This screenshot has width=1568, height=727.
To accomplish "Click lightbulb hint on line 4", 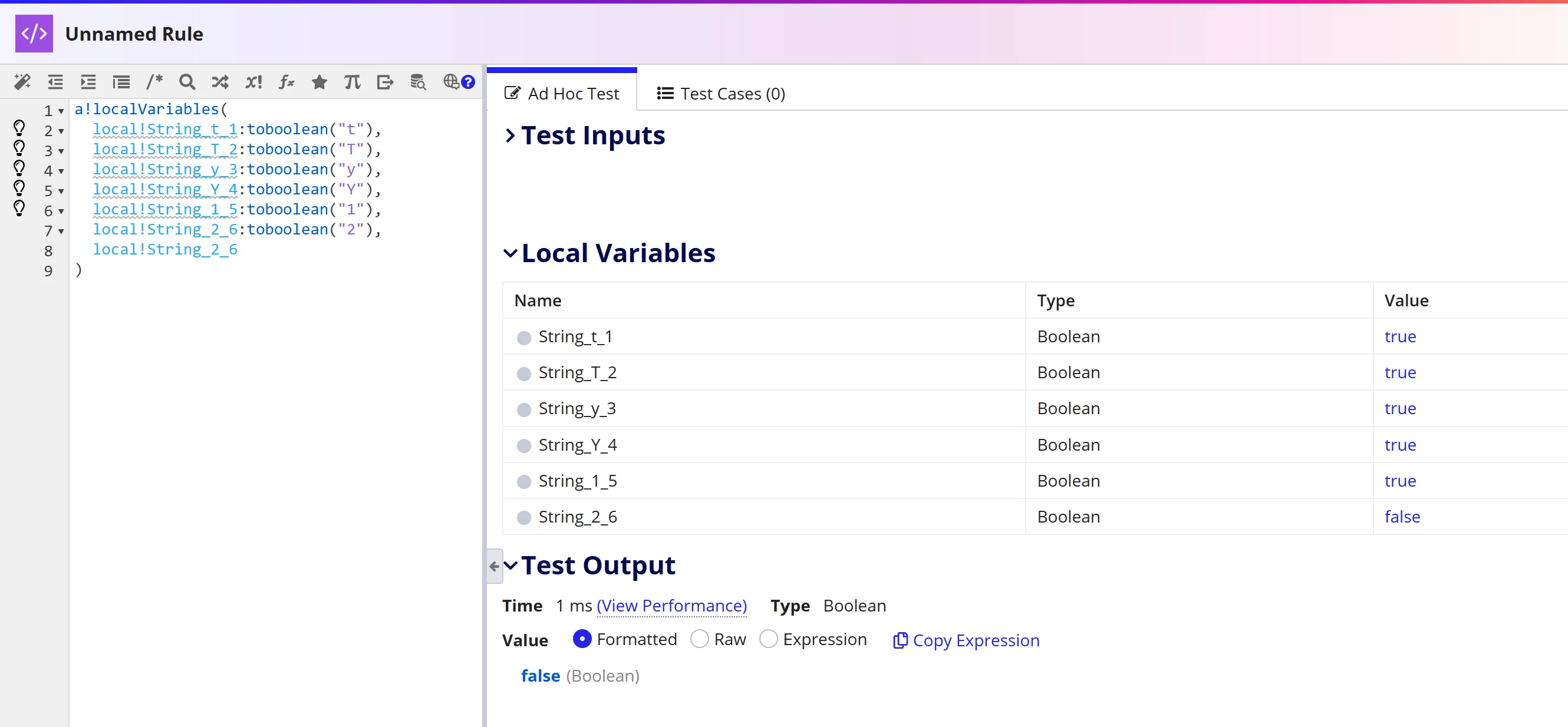I will click(19, 168).
